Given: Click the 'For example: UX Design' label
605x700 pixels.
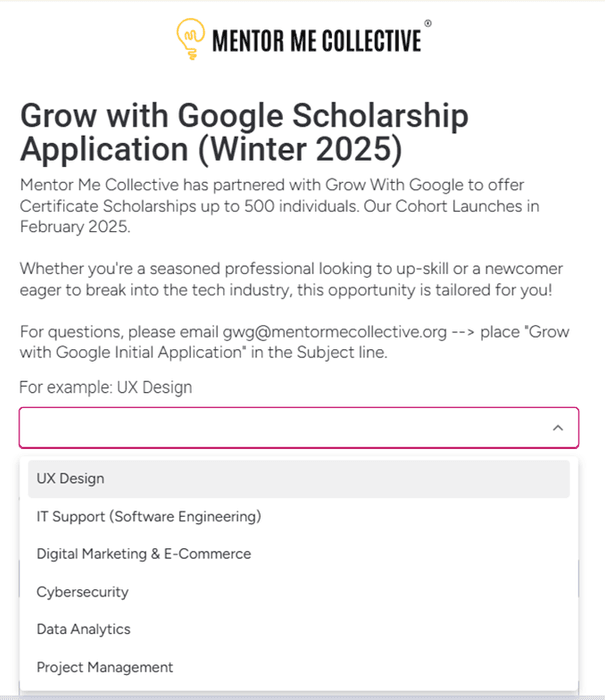Looking at the screenshot, I should coord(106,388).
